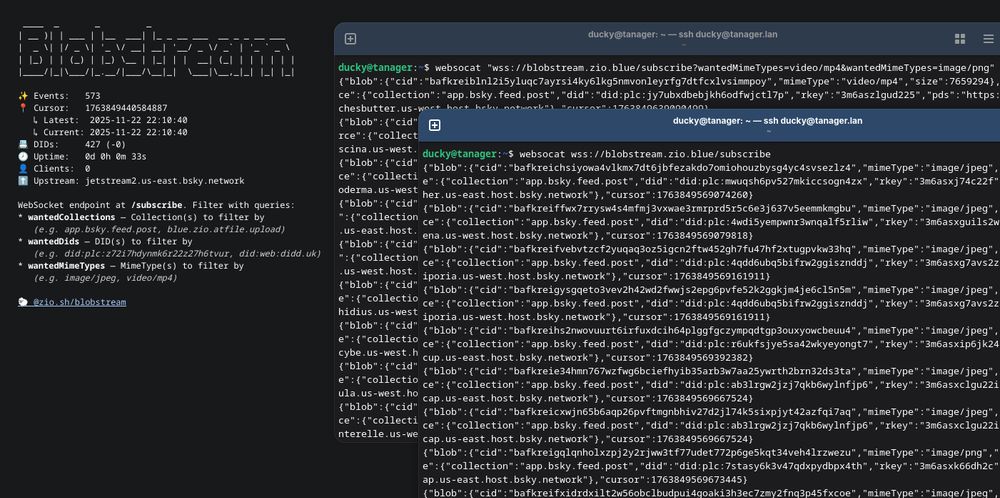1000x498 pixels.
Task: Click the blob line with cid bafkreiffwx7rrysw4s4mfmj
Action: [711, 209]
